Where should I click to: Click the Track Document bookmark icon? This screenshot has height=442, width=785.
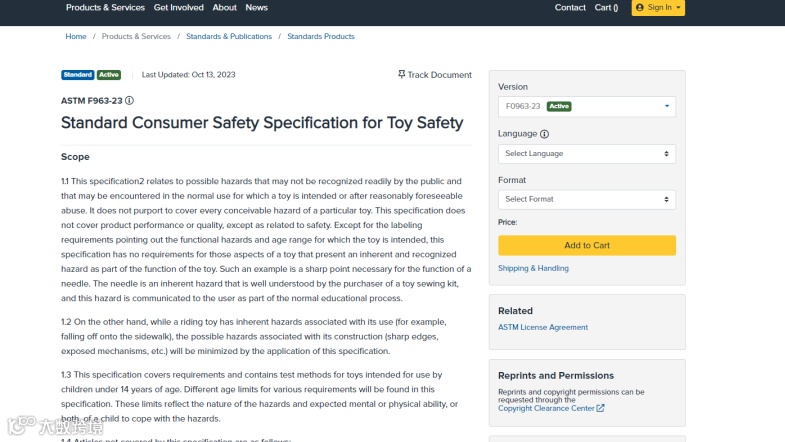[401, 74]
